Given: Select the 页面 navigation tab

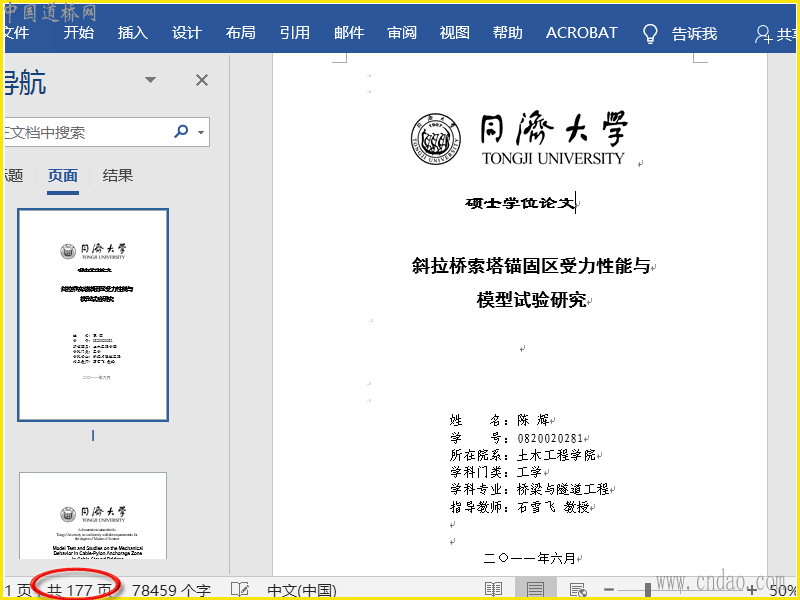Looking at the screenshot, I should tap(63, 176).
